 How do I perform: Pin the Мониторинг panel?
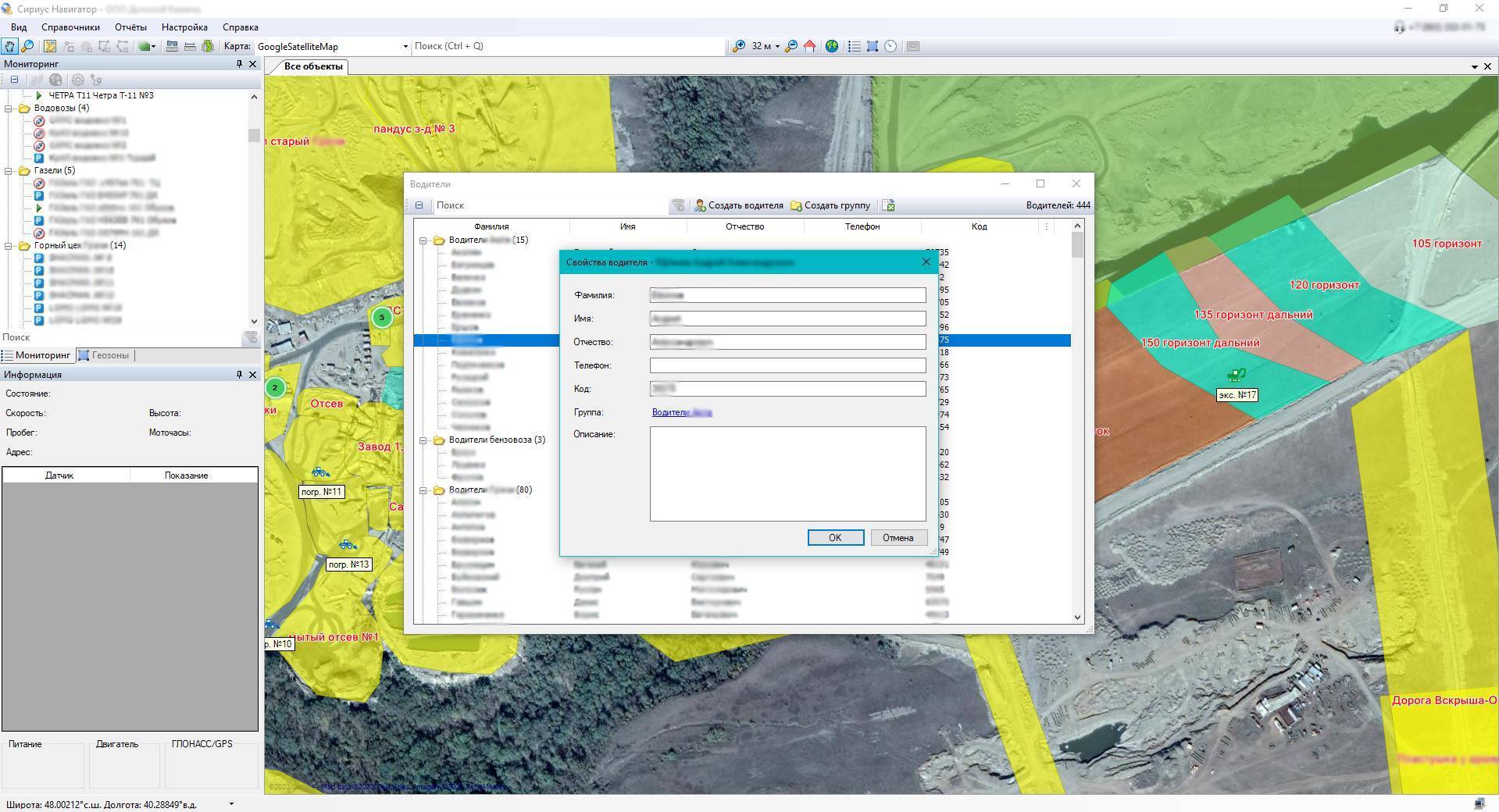[x=239, y=64]
